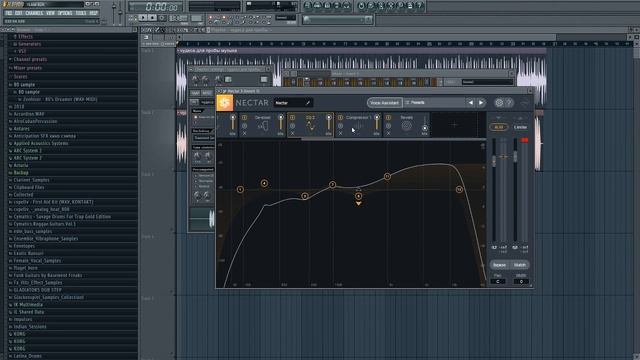Select EQ node 3 on the curve
640x360 pixels.
[x=304, y=196]
